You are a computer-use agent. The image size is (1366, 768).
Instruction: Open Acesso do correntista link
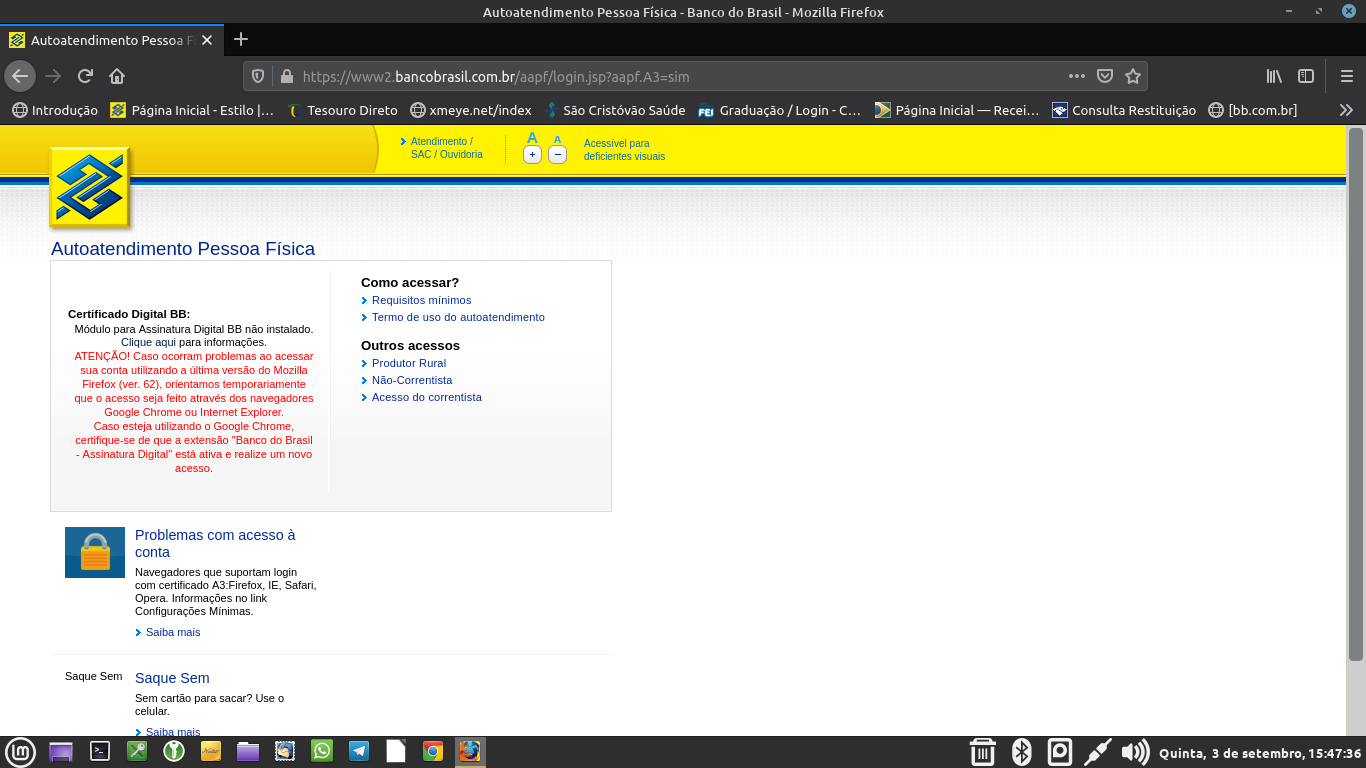tap(427, 397)
